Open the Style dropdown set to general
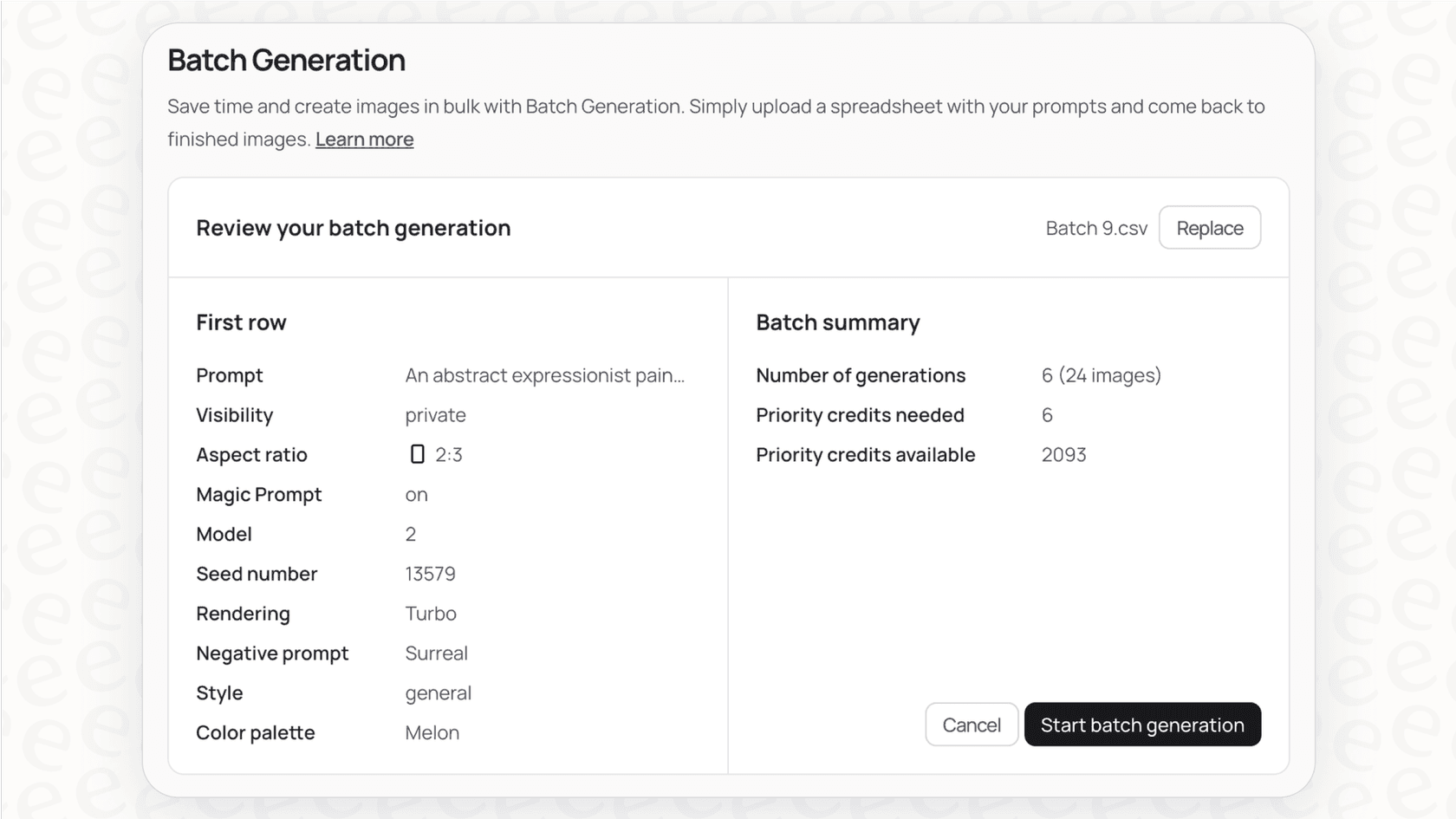The height and width of the screenshot is (819, 1456). (x=438, y=692)
